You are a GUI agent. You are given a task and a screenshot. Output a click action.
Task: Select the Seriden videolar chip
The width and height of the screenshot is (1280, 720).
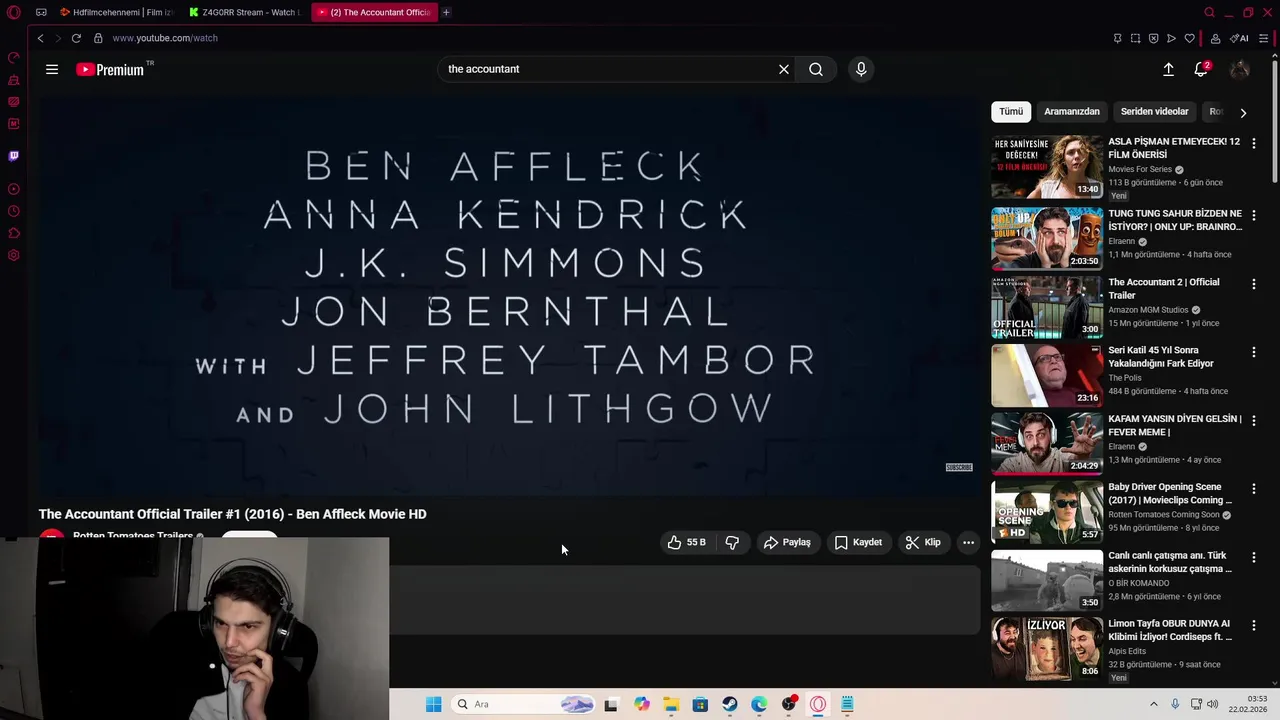tap(1155, 112)
